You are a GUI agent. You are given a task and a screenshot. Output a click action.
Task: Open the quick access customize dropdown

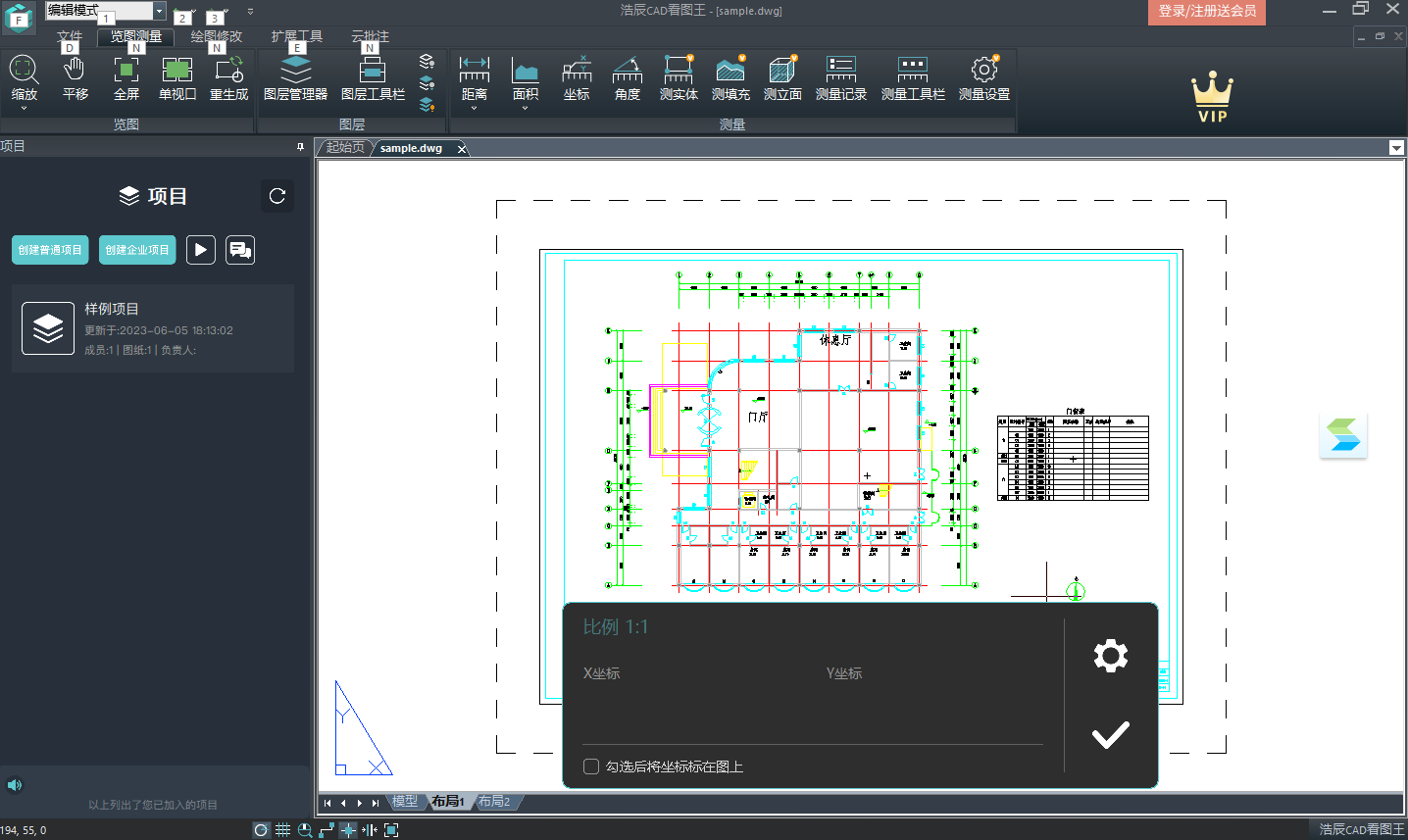click(250, 12)
